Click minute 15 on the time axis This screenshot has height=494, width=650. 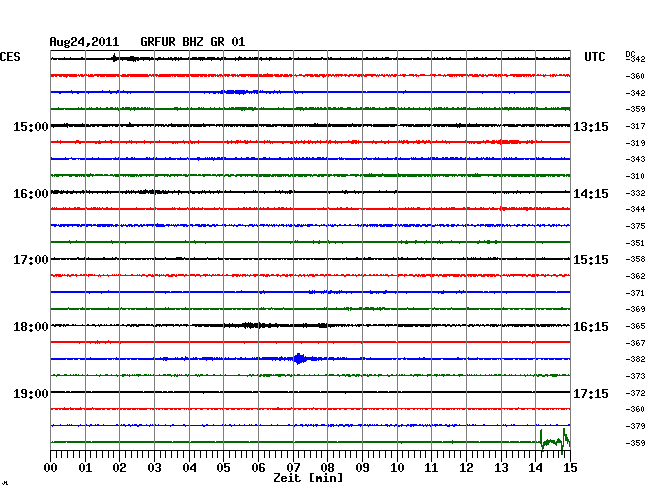tap(570, 468)
